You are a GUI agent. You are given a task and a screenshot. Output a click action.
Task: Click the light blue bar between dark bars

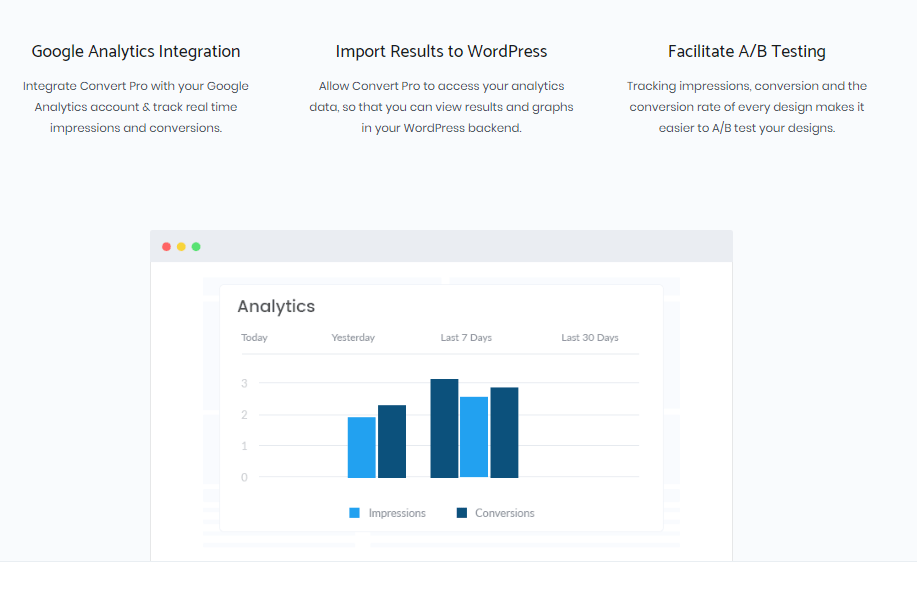click(474, 437)
